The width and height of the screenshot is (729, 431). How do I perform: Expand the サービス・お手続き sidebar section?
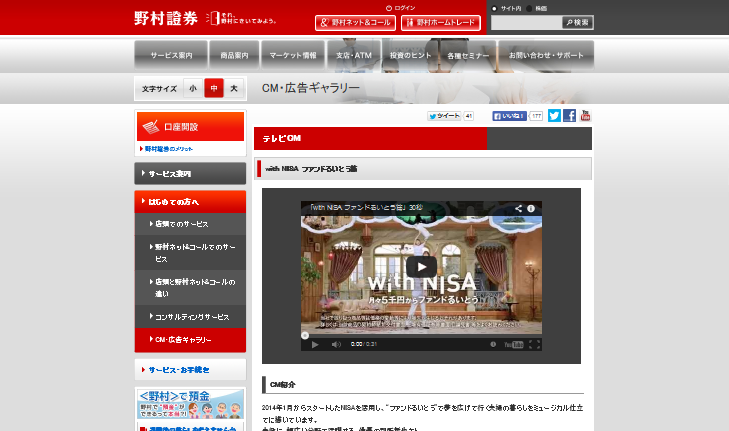pyautogui.click(x=190, y=370)
